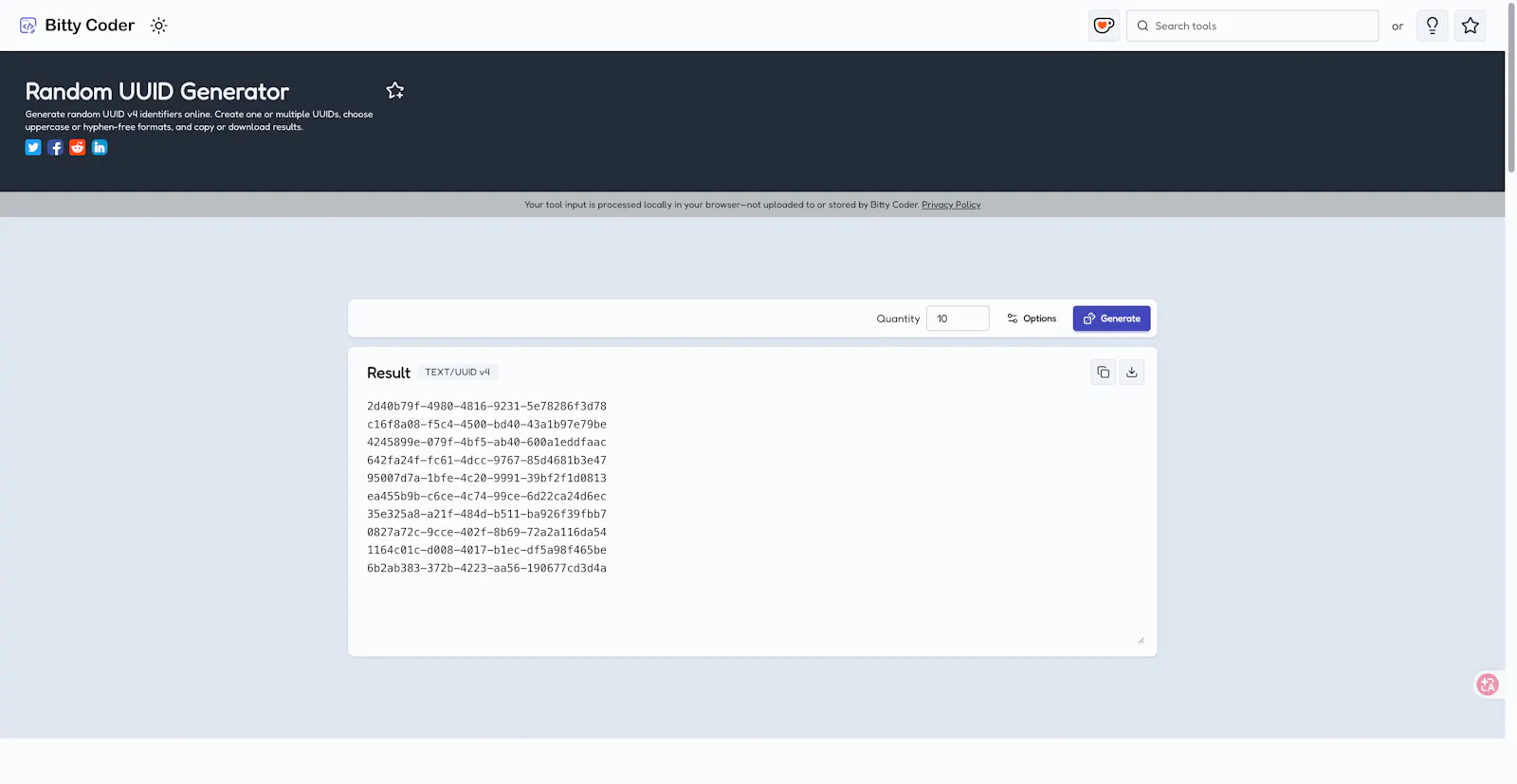The width and height of the screenshot is (1517, 784).
Task: Share on LinkedIn icon
Action: point(100,147)
